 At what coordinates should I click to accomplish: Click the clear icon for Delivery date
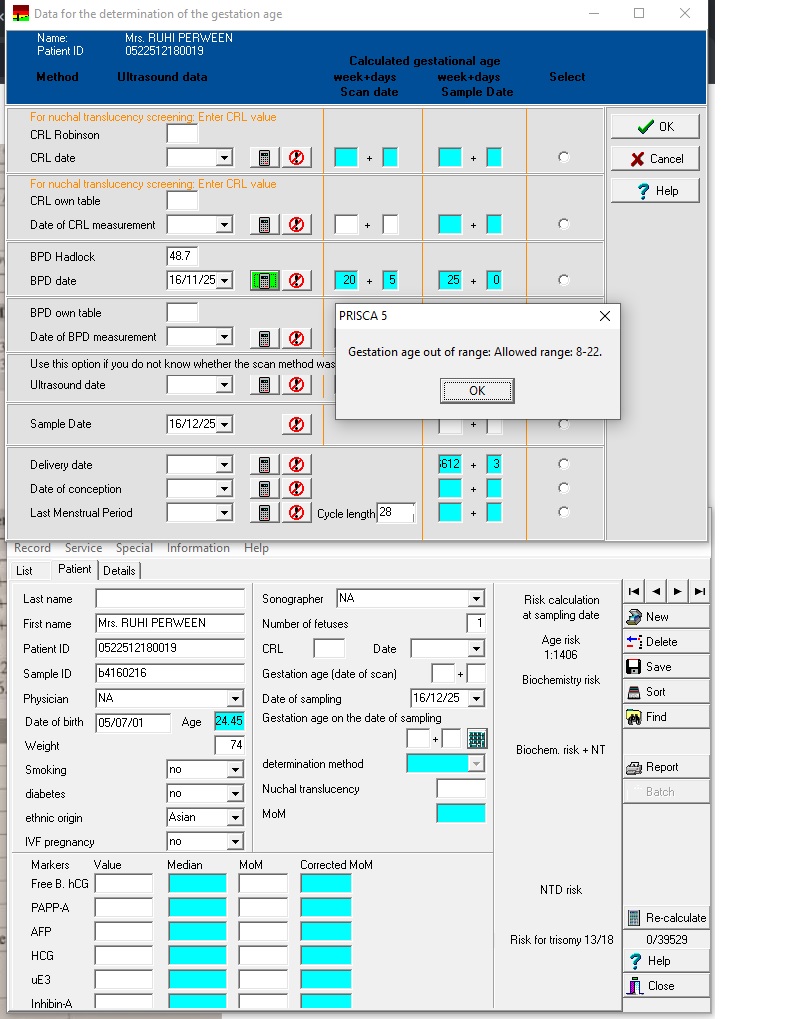pyautogui.click(x=296, y=465)
